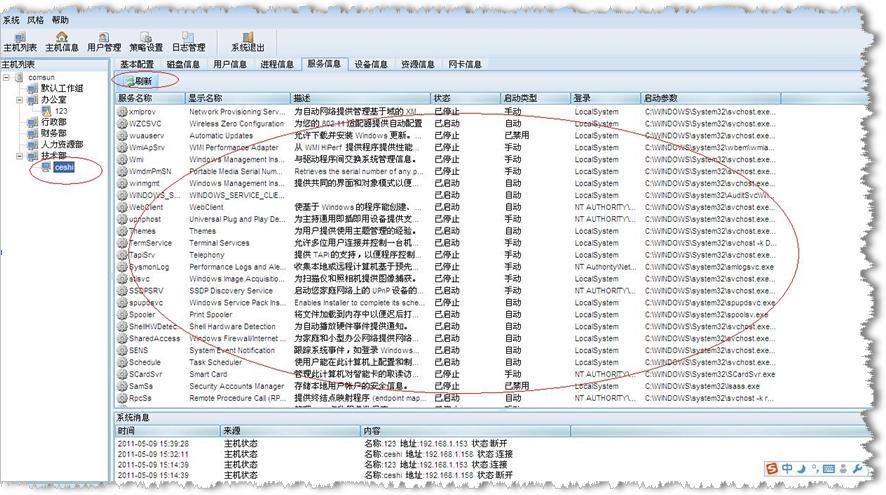Switch to the 进程信息 tab
This screenshot has width=886, height=495.
pos(277,64)
